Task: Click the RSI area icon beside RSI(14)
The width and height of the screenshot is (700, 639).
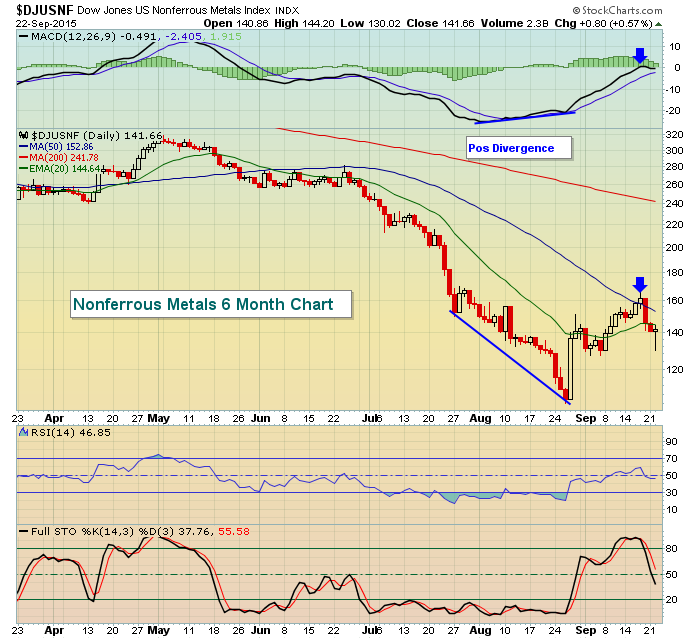Action: point(24,432)
